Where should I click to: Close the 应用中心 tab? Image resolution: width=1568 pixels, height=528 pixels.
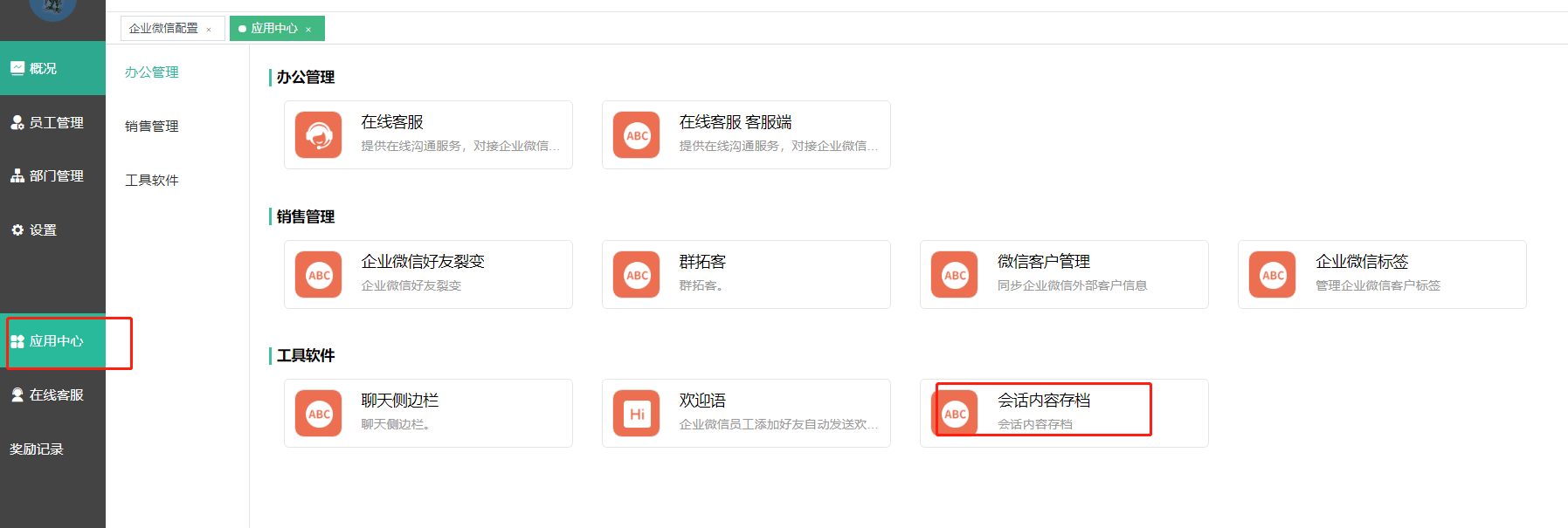(308, 30)
